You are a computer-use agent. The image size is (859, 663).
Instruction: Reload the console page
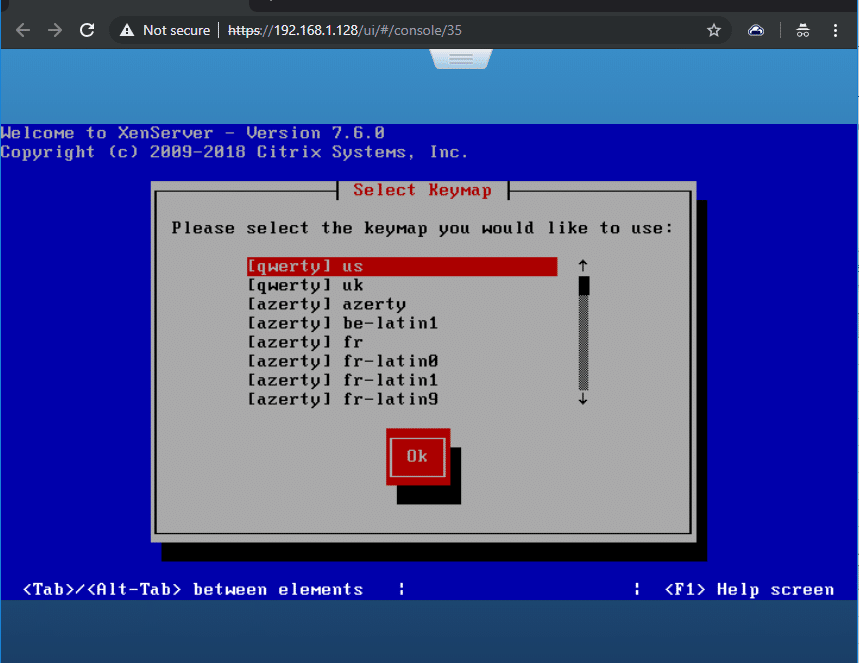point(87,30)
